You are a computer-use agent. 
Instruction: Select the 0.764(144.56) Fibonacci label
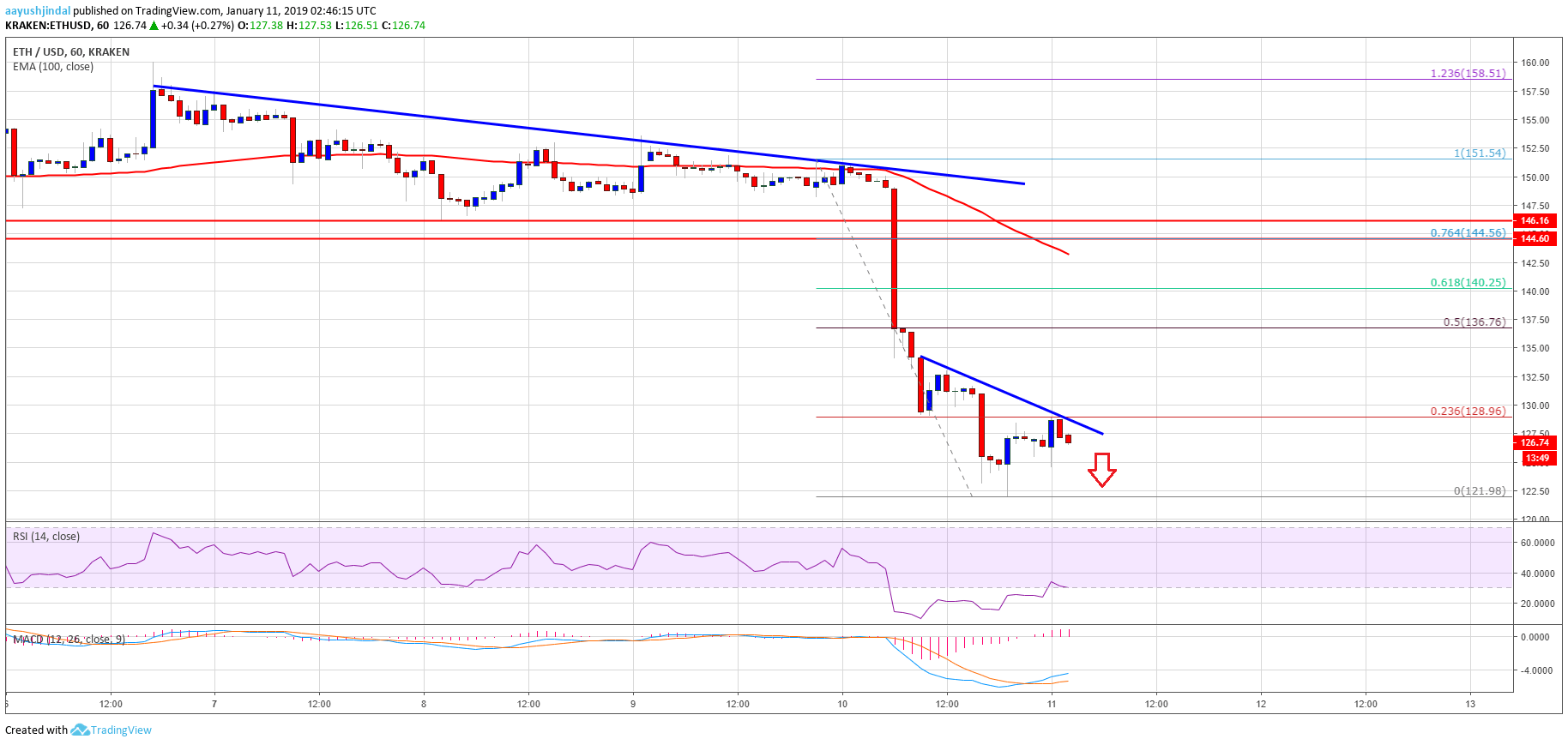[x=1468, y=233]
